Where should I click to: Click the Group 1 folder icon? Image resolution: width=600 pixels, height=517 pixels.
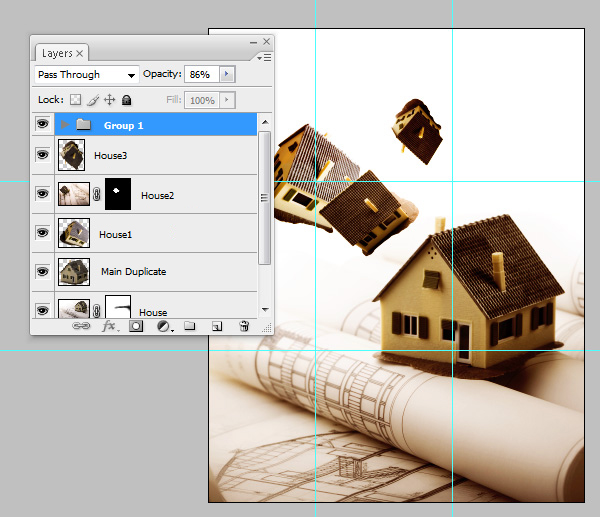(83, 125)
